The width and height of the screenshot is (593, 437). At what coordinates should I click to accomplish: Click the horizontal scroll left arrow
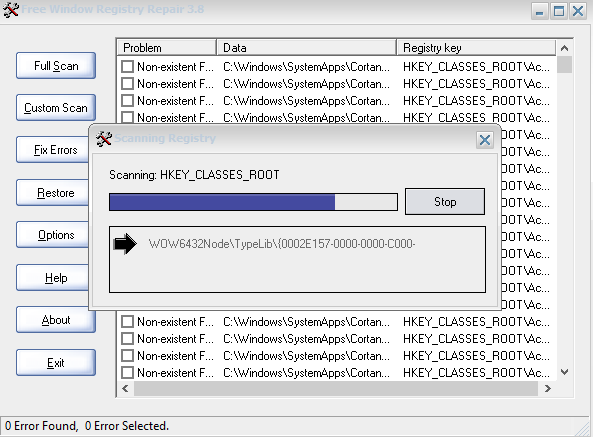(126, 388)
